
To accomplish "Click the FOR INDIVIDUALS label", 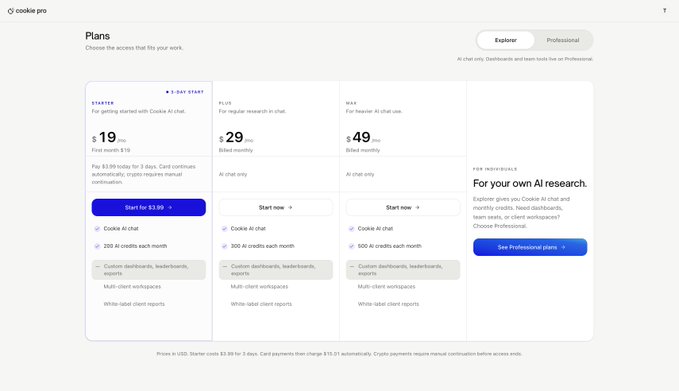I will pos(495,169).
